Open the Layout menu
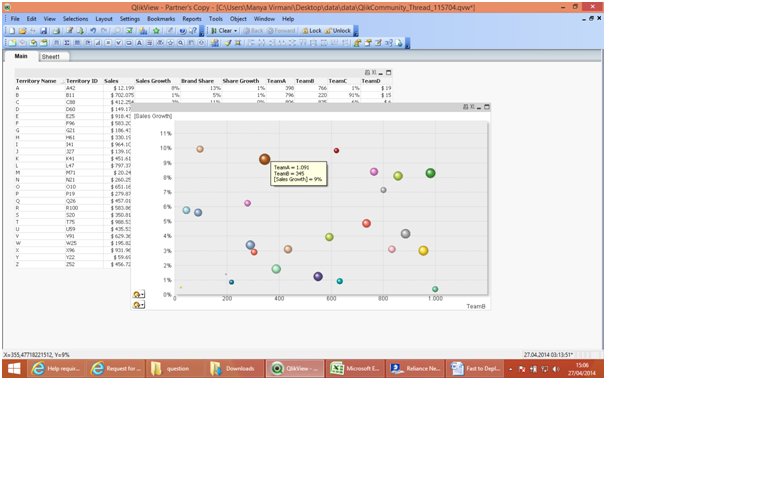Image resolution: width=768 pixels, height=480 pixels. tap(104, 19)
